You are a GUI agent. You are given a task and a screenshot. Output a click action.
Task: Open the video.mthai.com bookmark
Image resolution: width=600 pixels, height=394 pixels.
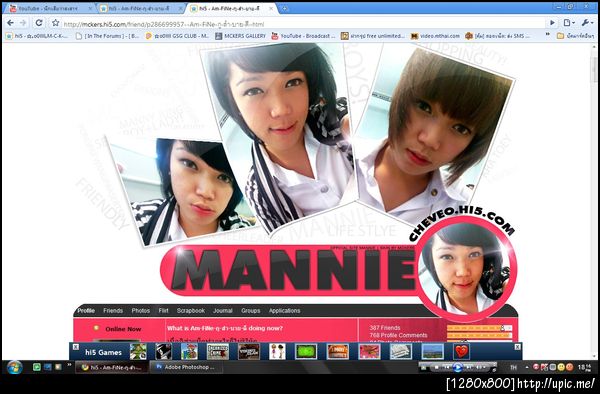[435, 36]
